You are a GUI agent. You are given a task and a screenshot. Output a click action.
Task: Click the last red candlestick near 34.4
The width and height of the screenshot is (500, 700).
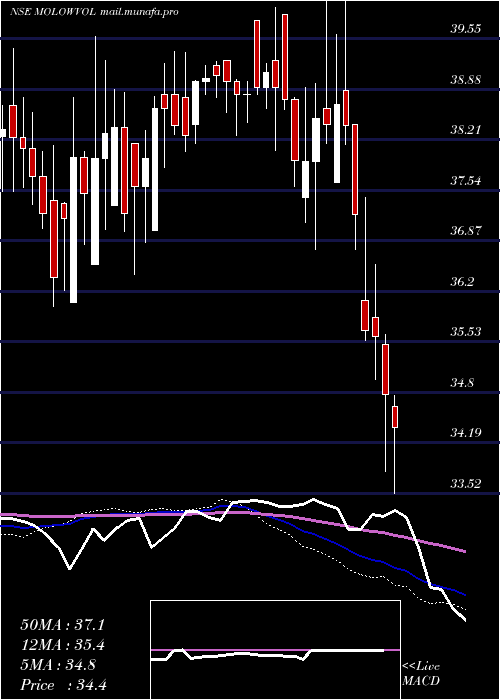click(x=395, y=417)
